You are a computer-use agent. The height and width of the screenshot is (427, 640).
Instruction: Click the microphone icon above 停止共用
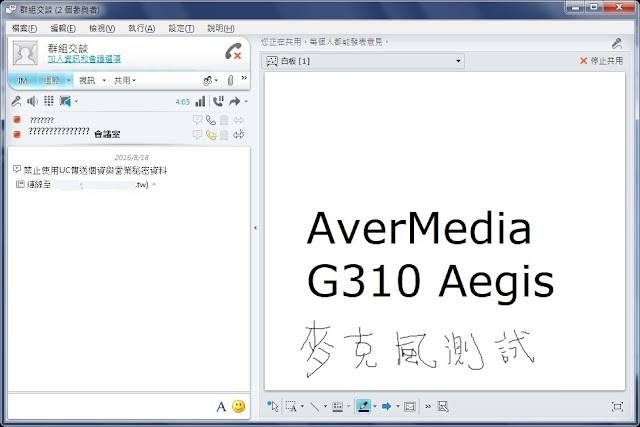click(617, 43)
